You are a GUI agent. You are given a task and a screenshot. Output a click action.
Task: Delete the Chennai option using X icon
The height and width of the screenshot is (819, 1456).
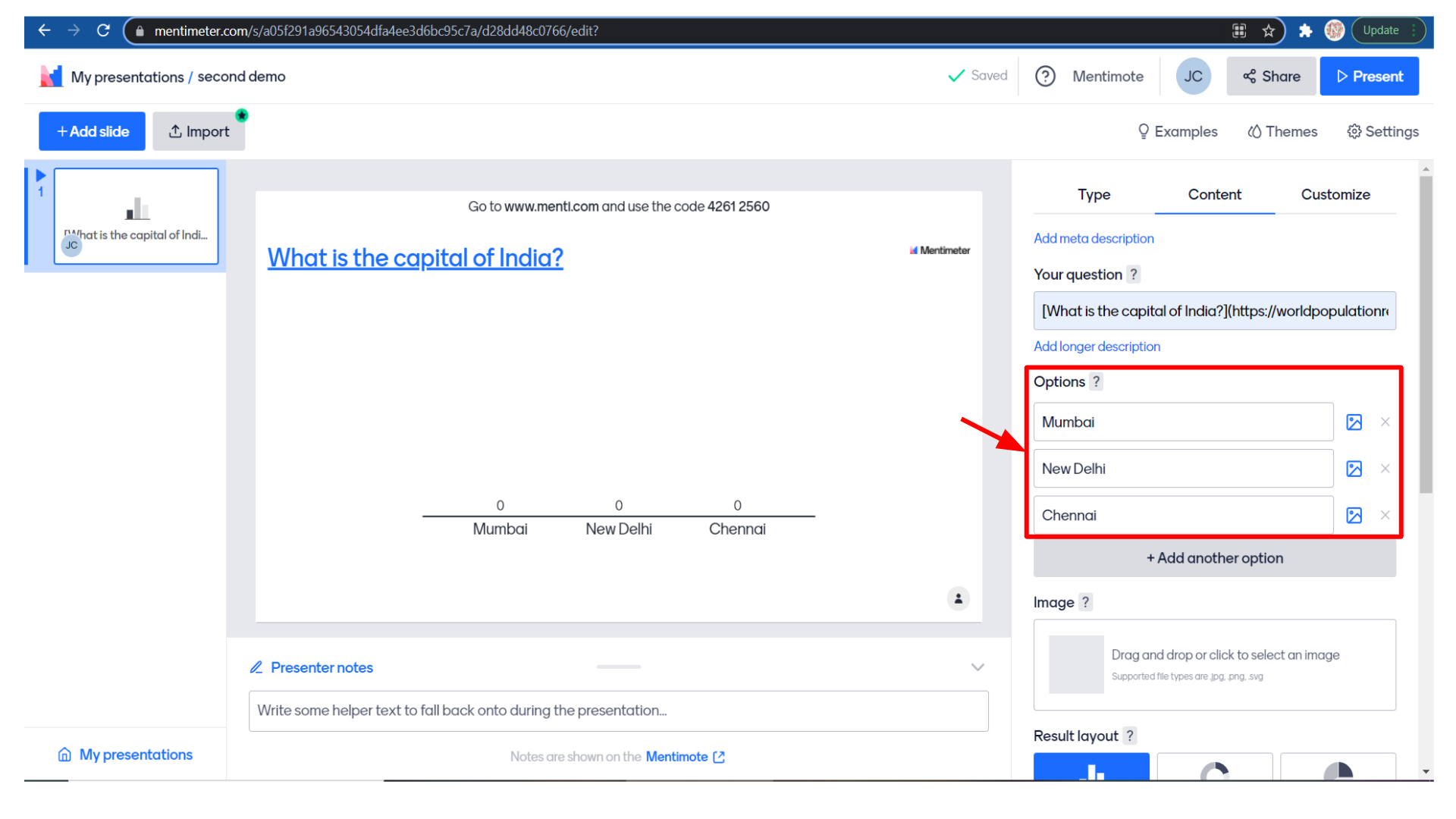(x=1385, y=516)
